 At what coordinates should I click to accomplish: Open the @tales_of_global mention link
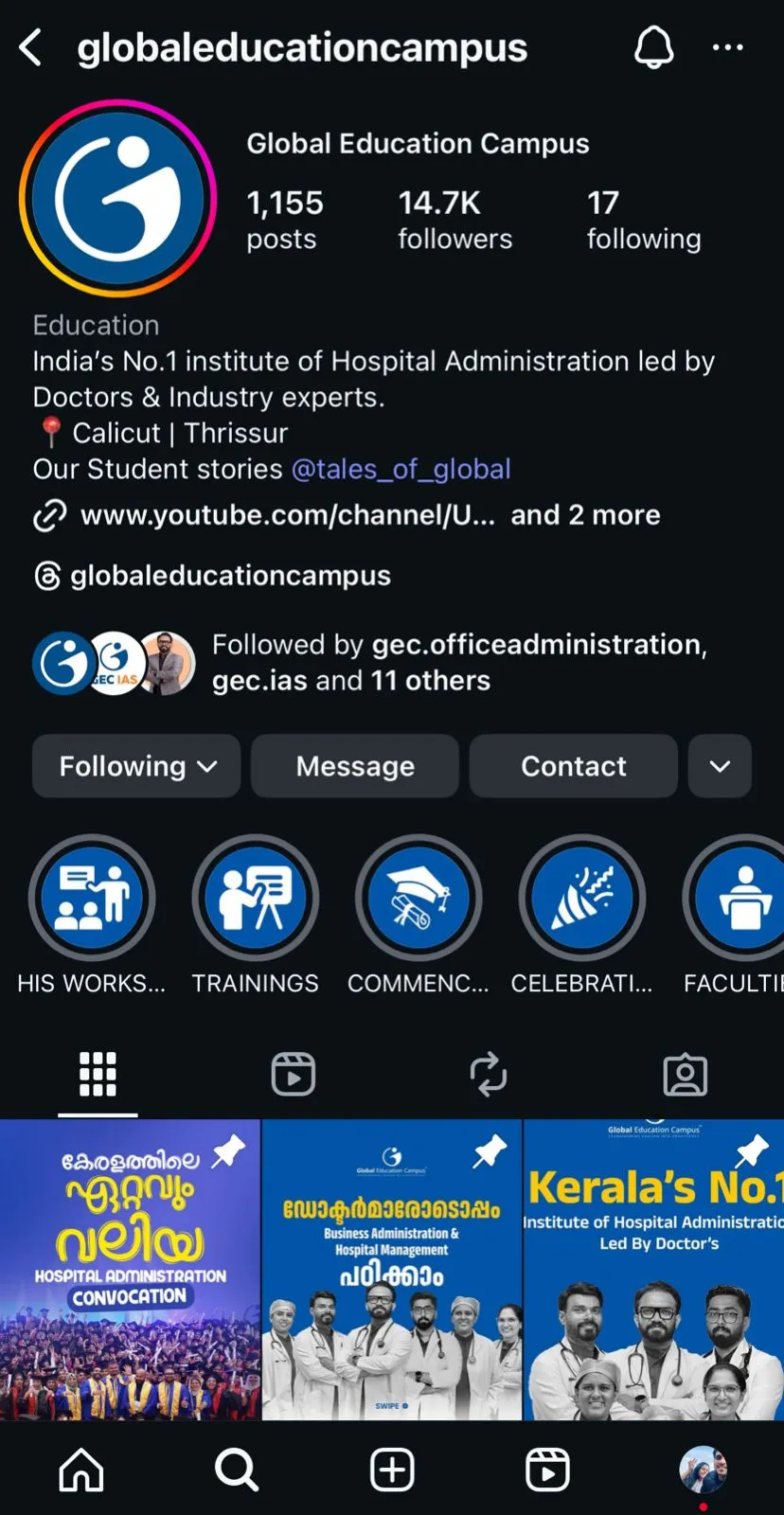click(401, 470)
